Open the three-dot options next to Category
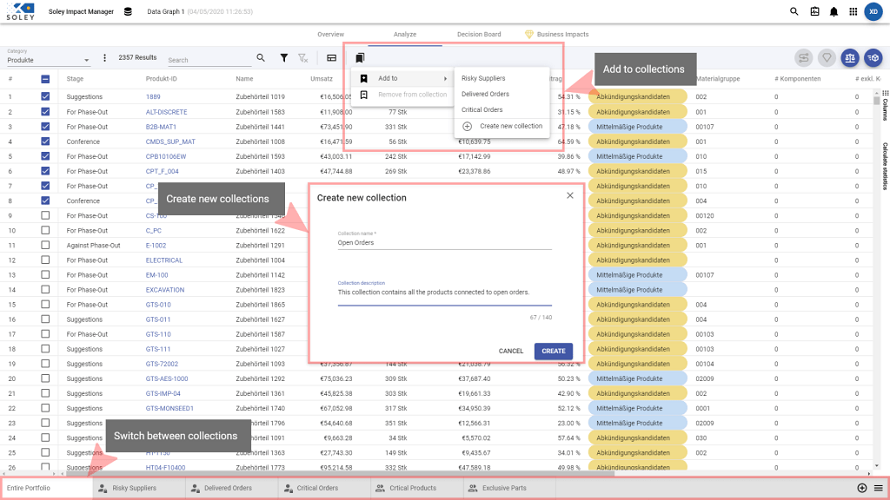 click(105, 59)
